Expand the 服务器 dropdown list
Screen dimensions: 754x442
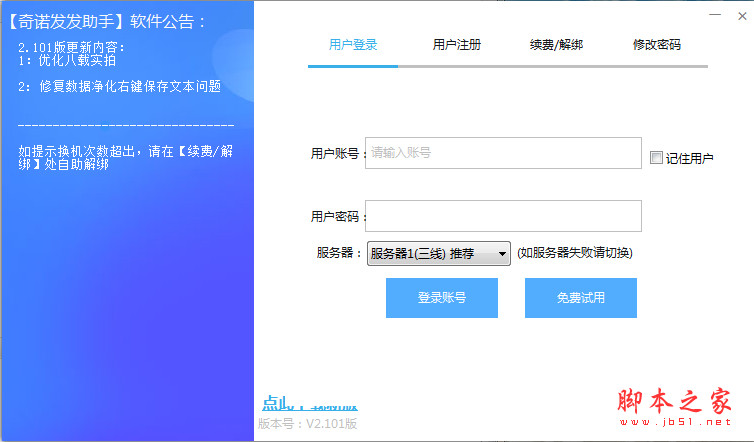(x=439, y=253)
